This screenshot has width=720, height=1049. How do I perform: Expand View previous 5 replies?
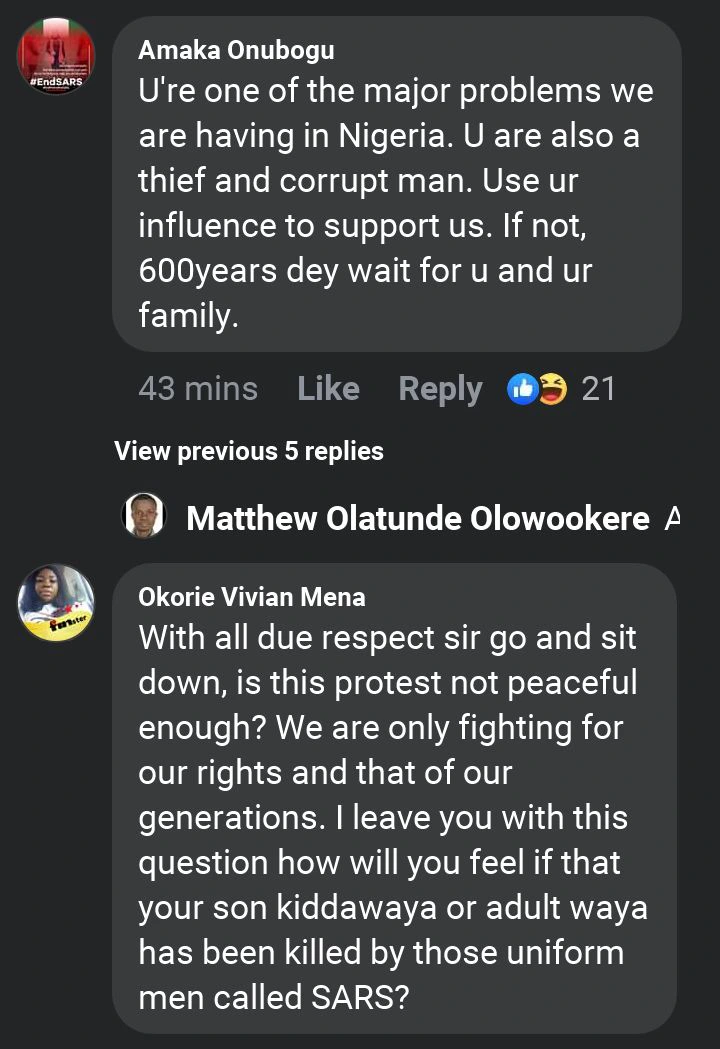[x=249, y=451]
